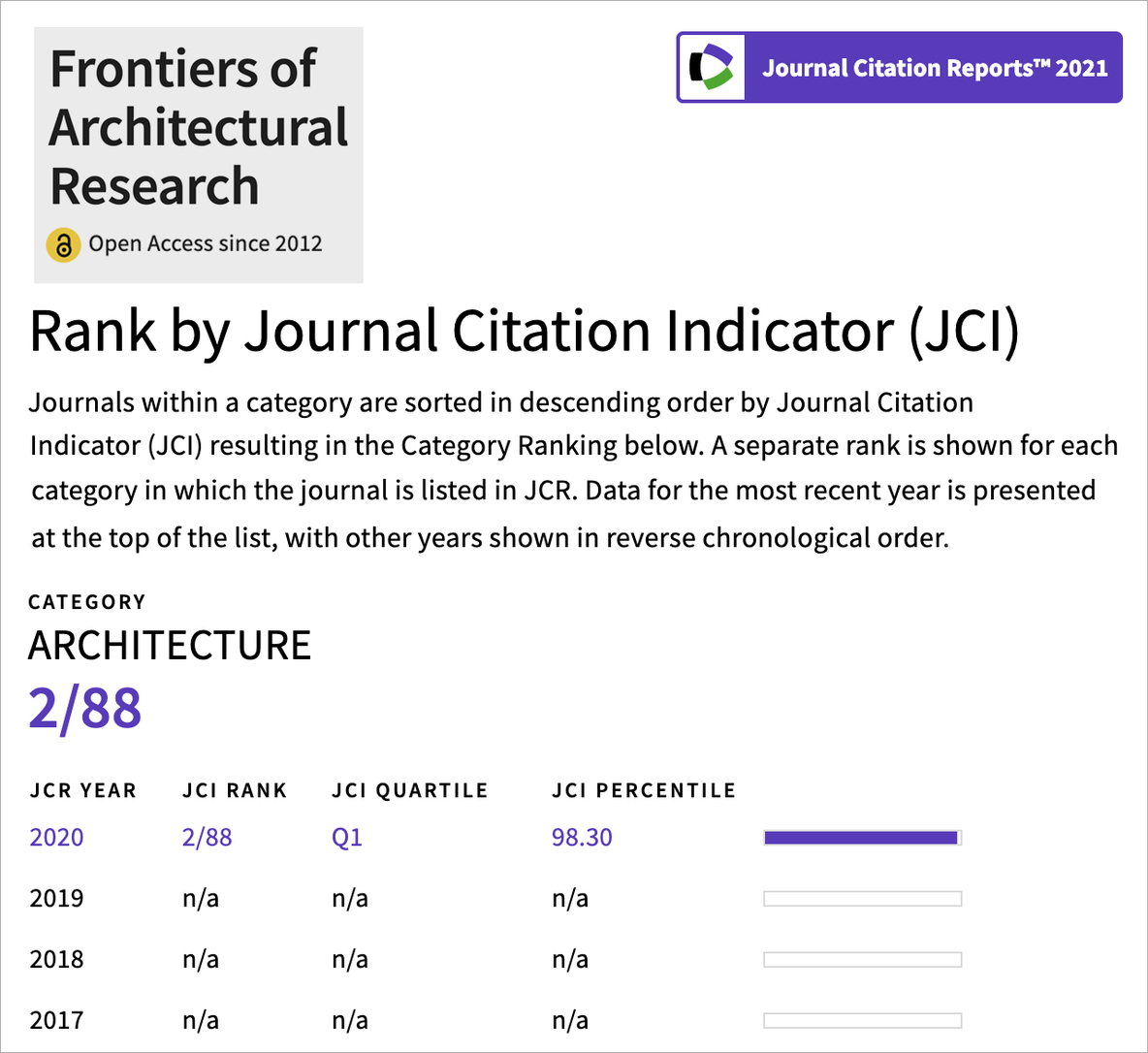Click the yellow Open Access lock icon
Image resolution: width=1148 pixels, height=1053 pixels.
point(63,244)
